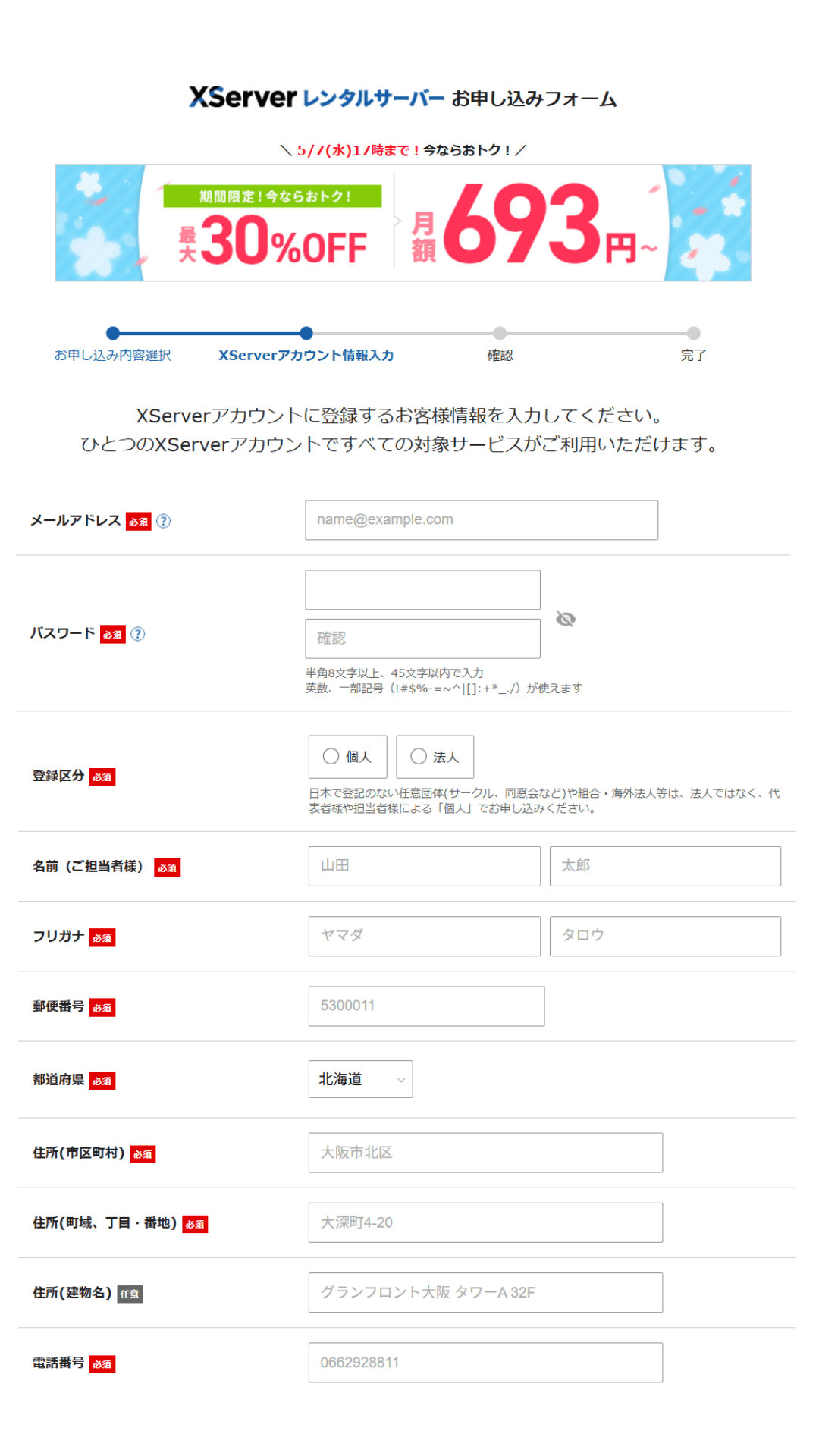The image size is (819, 1456).
Task: Open the 30%OFF campaign banner
Action: [x=403, y=223]
